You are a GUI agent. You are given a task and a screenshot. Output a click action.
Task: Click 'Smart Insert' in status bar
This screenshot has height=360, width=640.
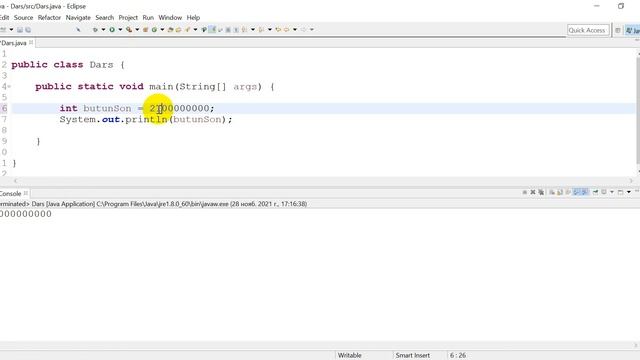click(412, 355)
